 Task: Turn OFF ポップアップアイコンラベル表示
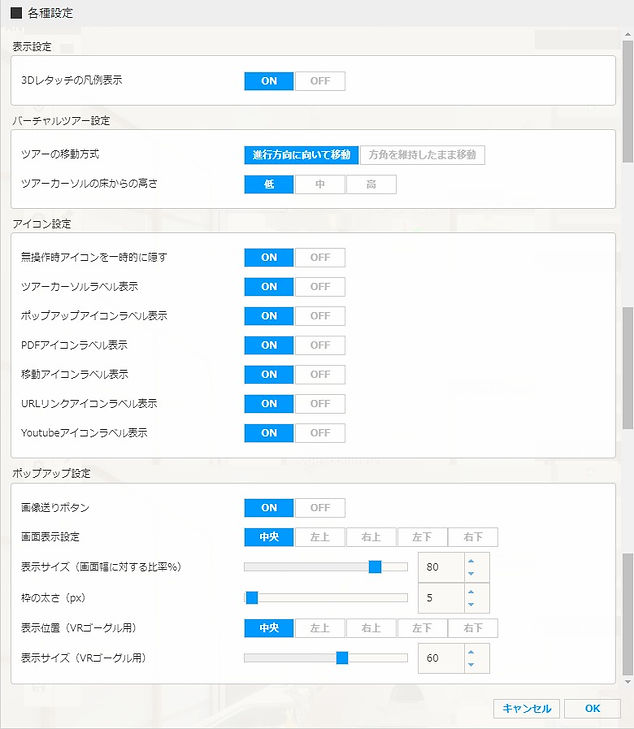(x=320, y=316)
